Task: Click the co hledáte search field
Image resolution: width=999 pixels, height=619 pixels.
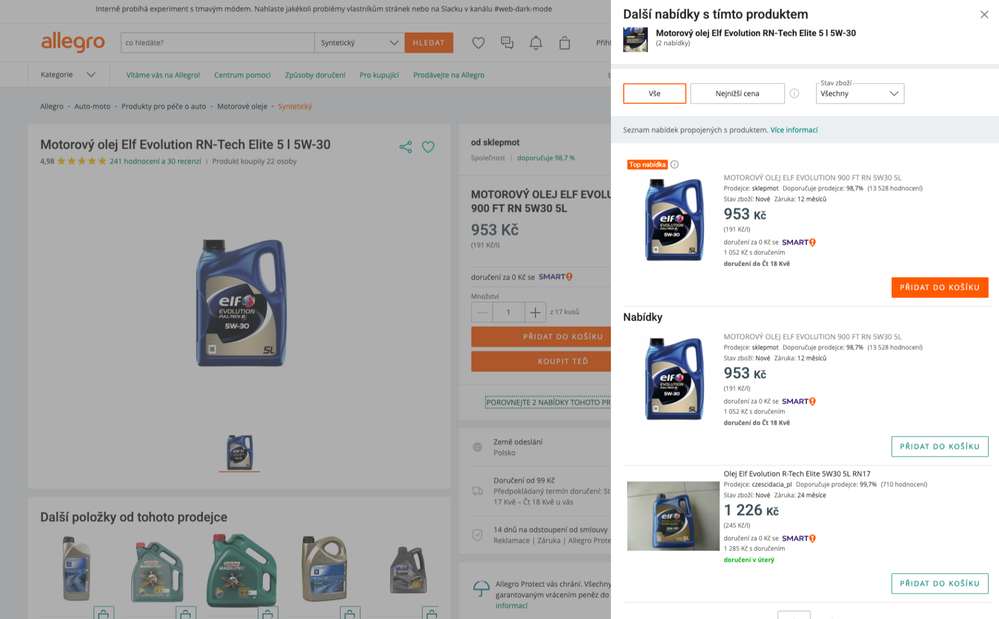Action: pos(217,43)
